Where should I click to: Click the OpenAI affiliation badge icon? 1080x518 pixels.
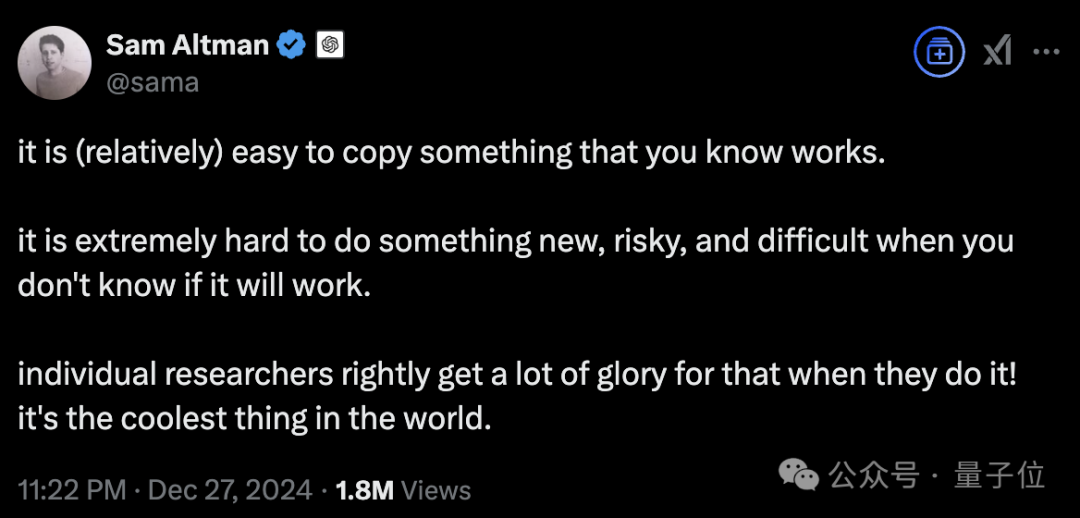(329, 45)
